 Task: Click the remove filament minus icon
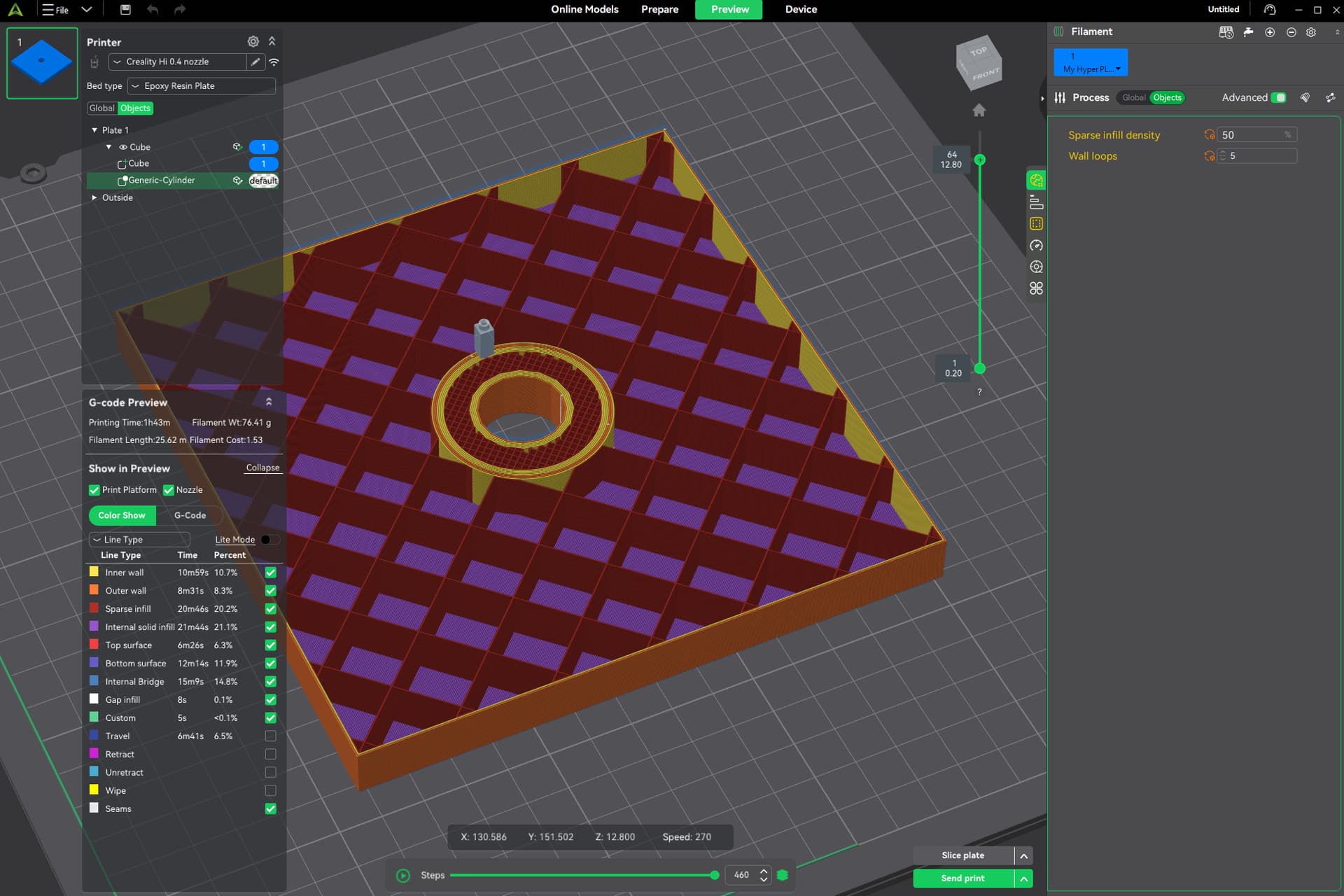(x=1291, y=32)
